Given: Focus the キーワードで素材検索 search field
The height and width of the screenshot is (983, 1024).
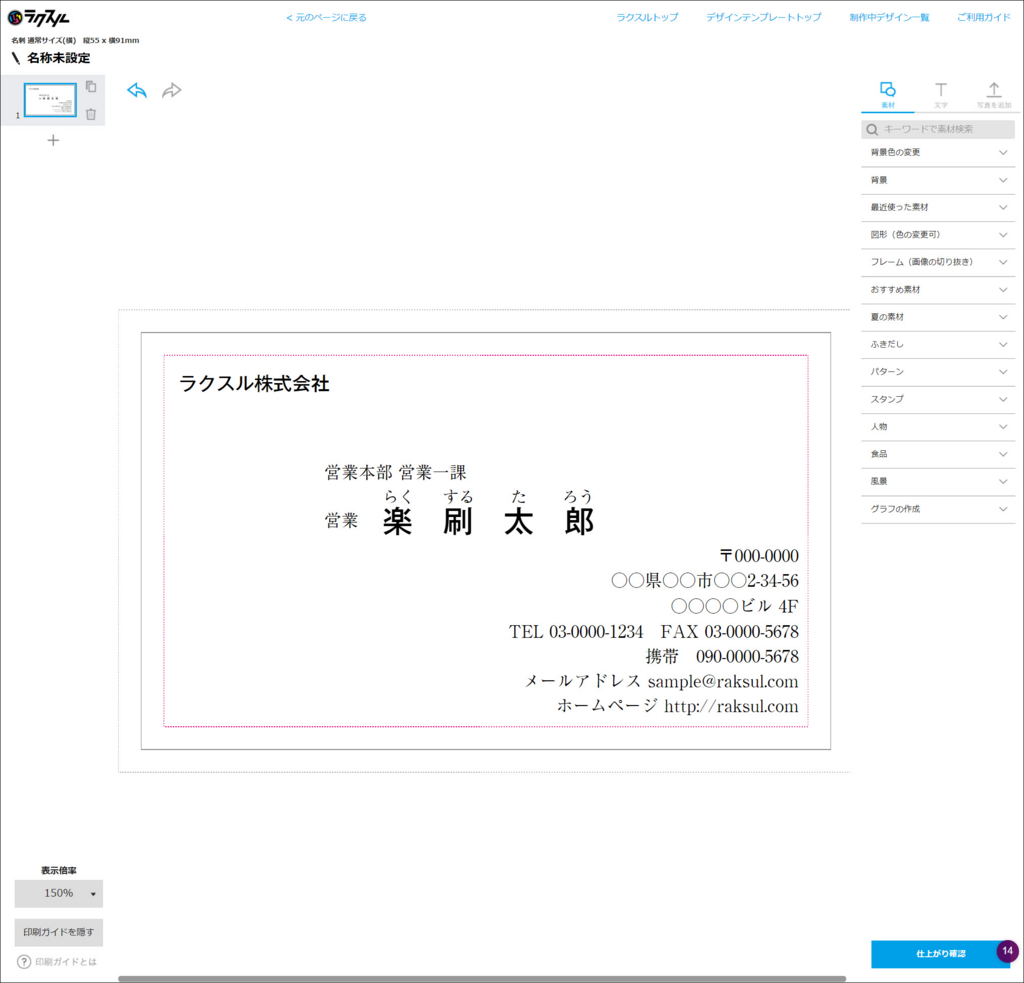Looking at the screenshot, I should [x=938, y=129].
